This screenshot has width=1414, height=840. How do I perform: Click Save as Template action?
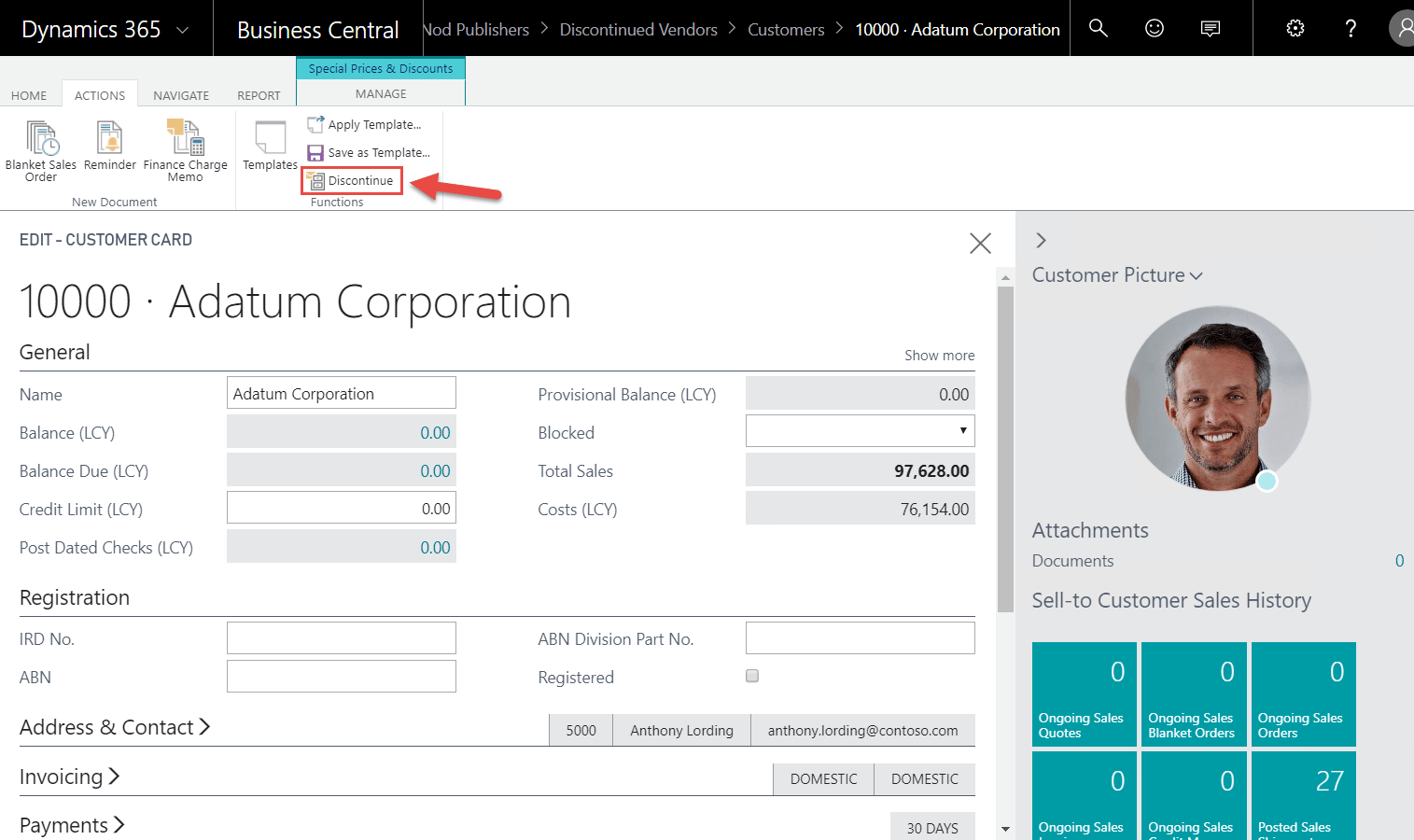(x=369, y=152)
